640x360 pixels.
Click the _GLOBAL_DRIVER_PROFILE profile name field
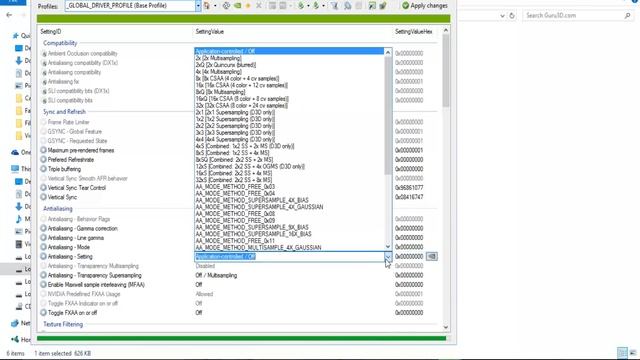(x=130, y=6)
